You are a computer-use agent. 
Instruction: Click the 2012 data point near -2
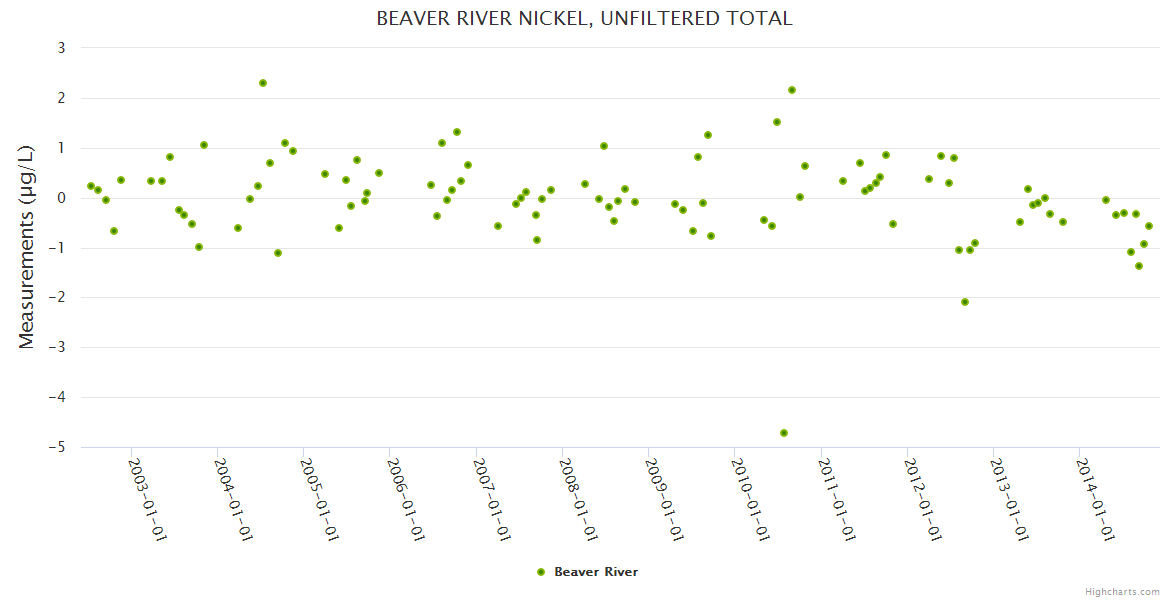[x=965, y=302]
